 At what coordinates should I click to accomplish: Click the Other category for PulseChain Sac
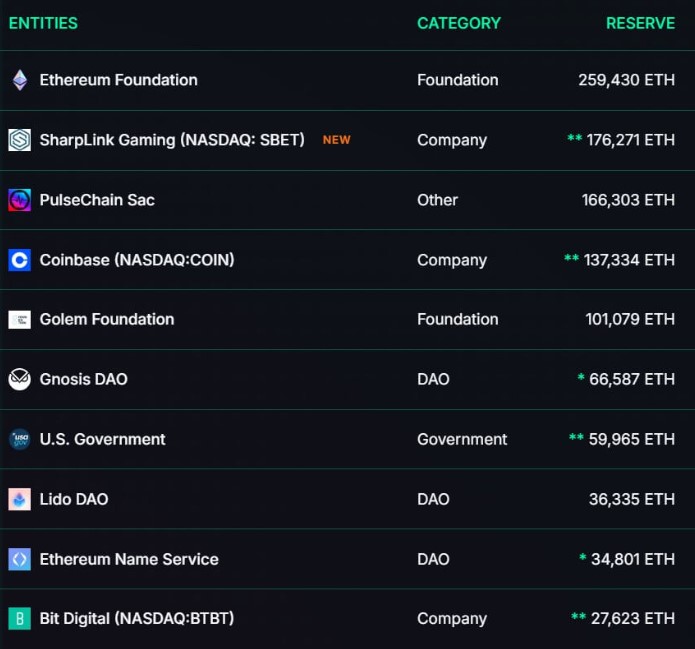pos(437,200)
